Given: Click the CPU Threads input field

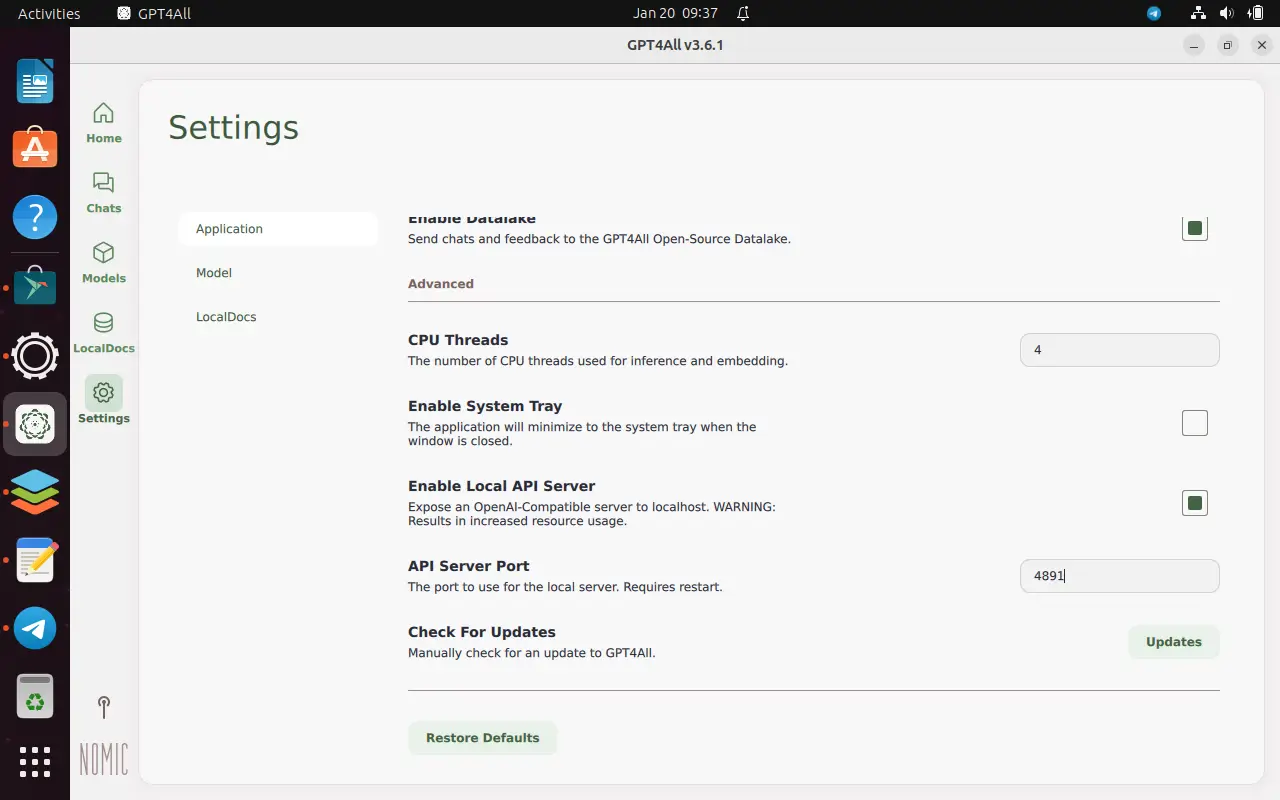Looking at the screenshot, I should click(1119, 350).
